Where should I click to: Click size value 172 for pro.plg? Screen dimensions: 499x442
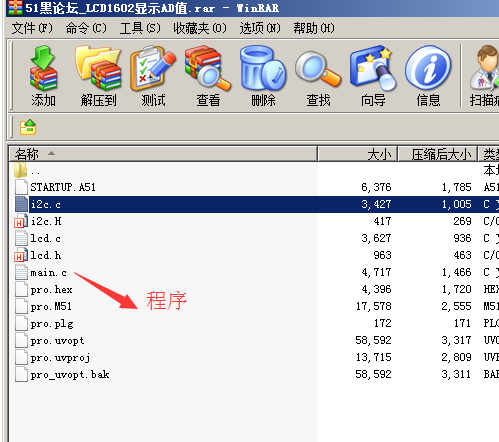382,323
